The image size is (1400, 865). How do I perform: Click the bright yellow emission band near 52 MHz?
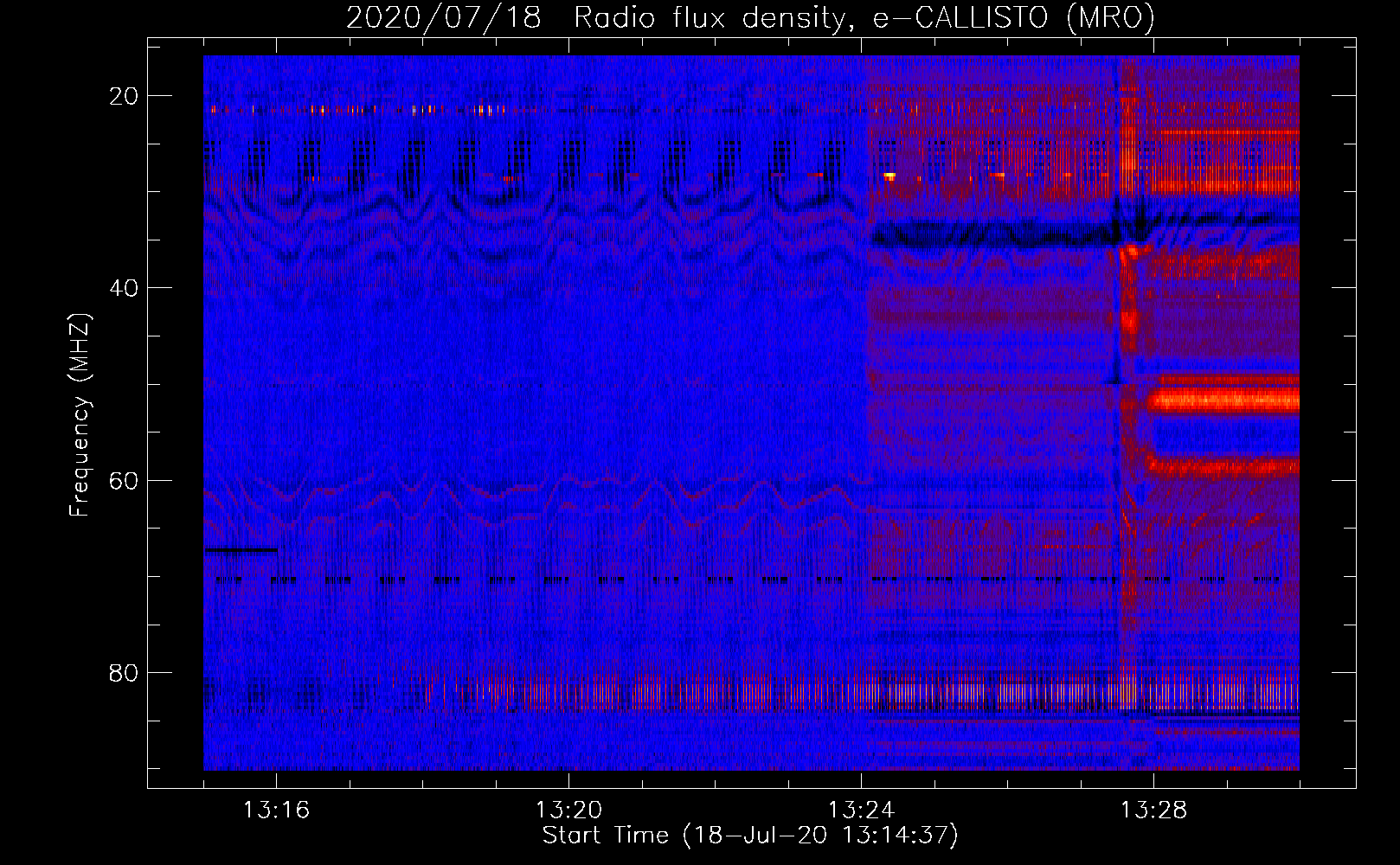click(1223, 400)
